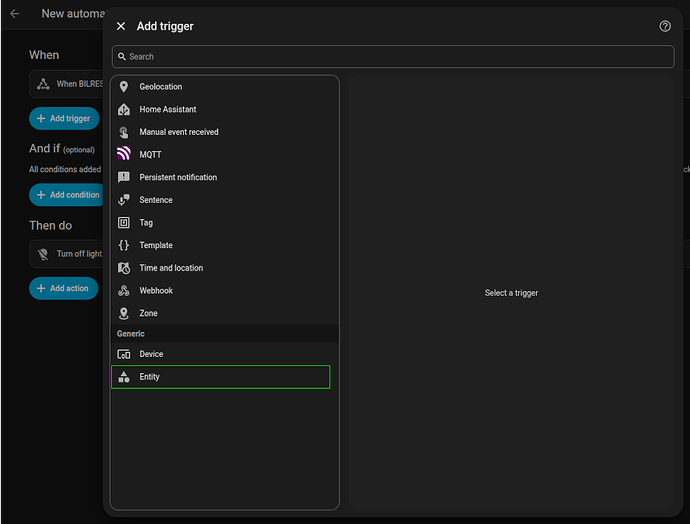The width and height of the screenshot is (690, 524).
Task: Close the Add trigger dialog
Action: point(121,26)
